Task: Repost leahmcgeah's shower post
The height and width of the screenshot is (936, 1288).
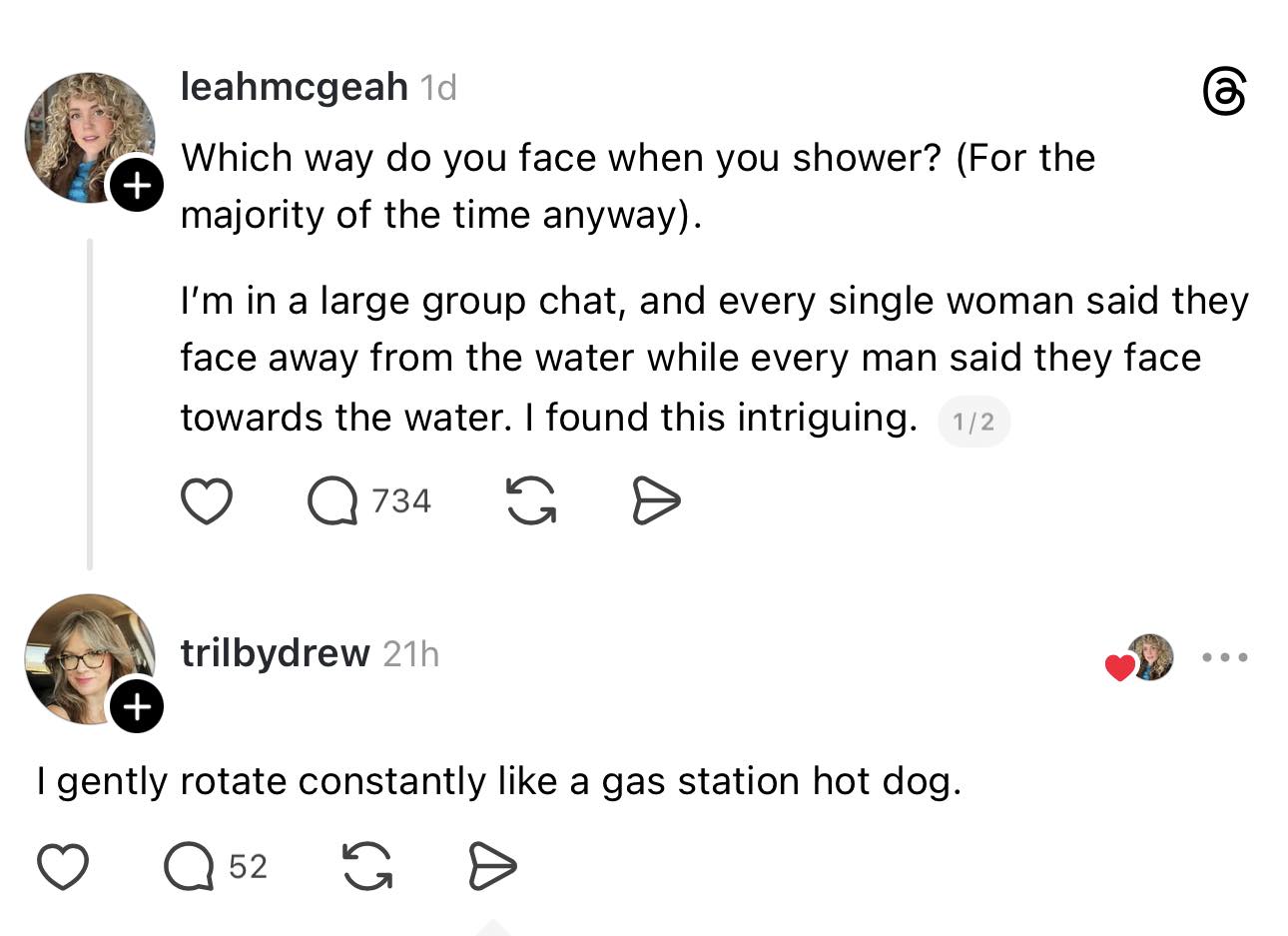Action: click(531, 500)
